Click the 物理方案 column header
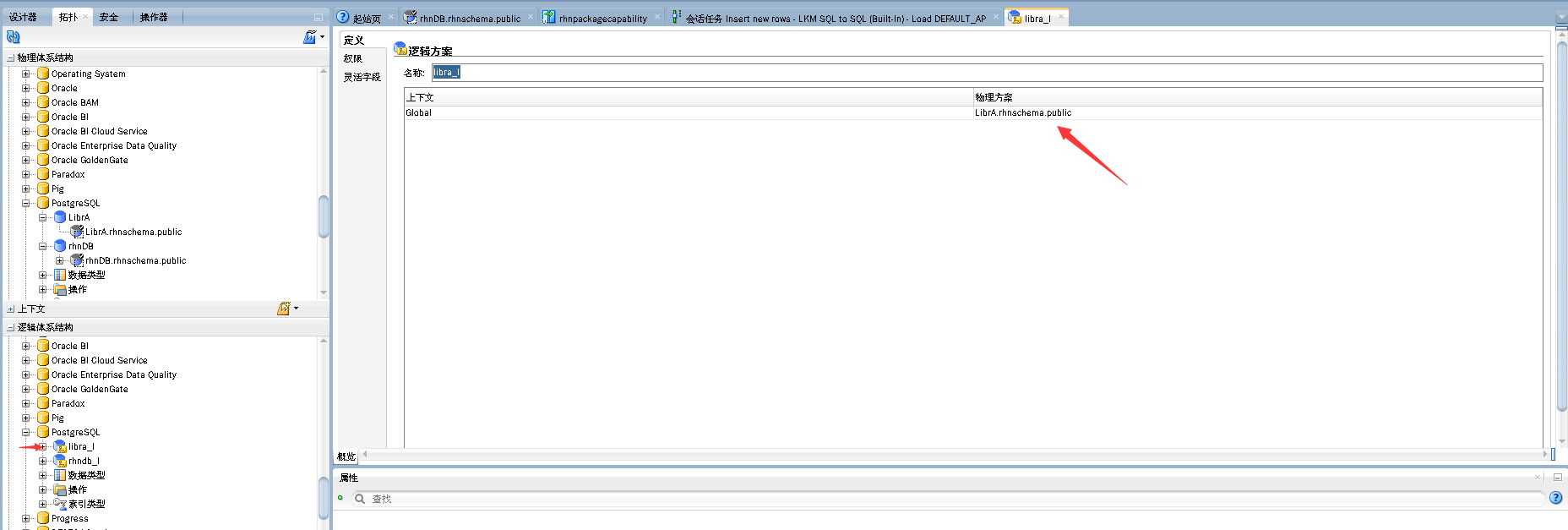This screenshot has width=1568, height=530. 1258,97
